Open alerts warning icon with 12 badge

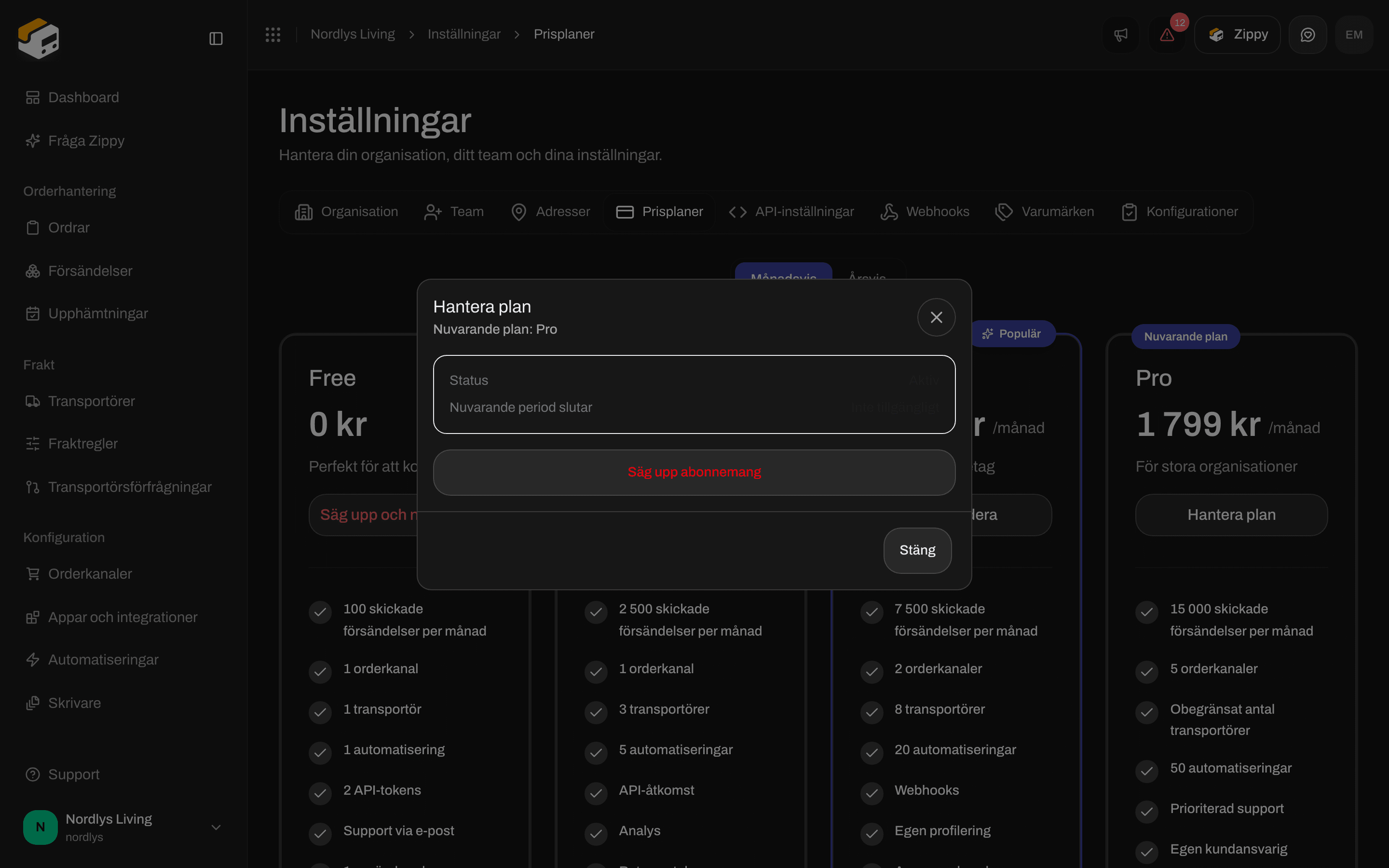(x=1167, y=35)
